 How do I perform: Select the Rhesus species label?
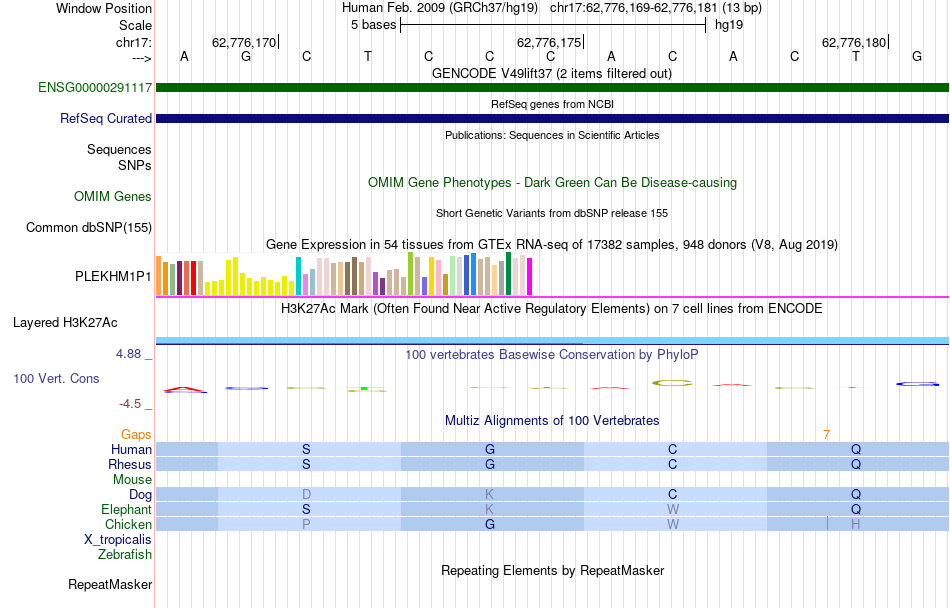[x=130, y=465]
